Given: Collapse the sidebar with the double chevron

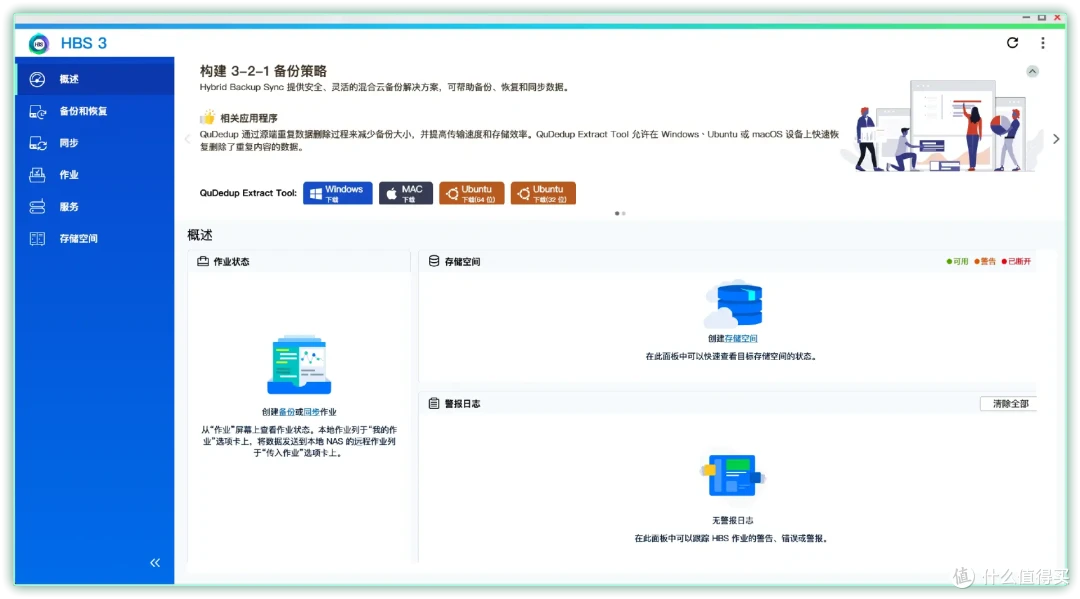Looking at the screenshot, I should 155,563.
